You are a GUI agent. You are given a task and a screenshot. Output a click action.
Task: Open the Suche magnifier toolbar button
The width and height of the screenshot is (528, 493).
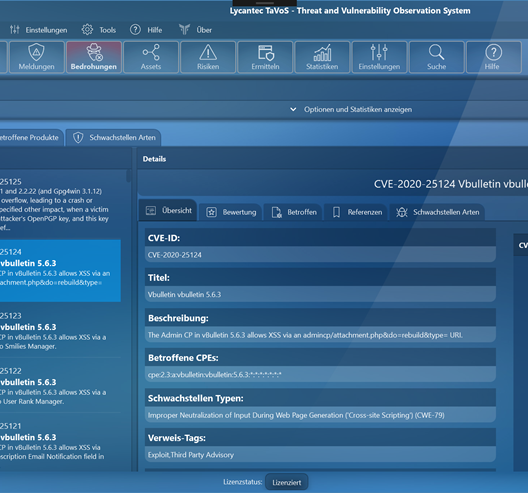pos(437,57)
